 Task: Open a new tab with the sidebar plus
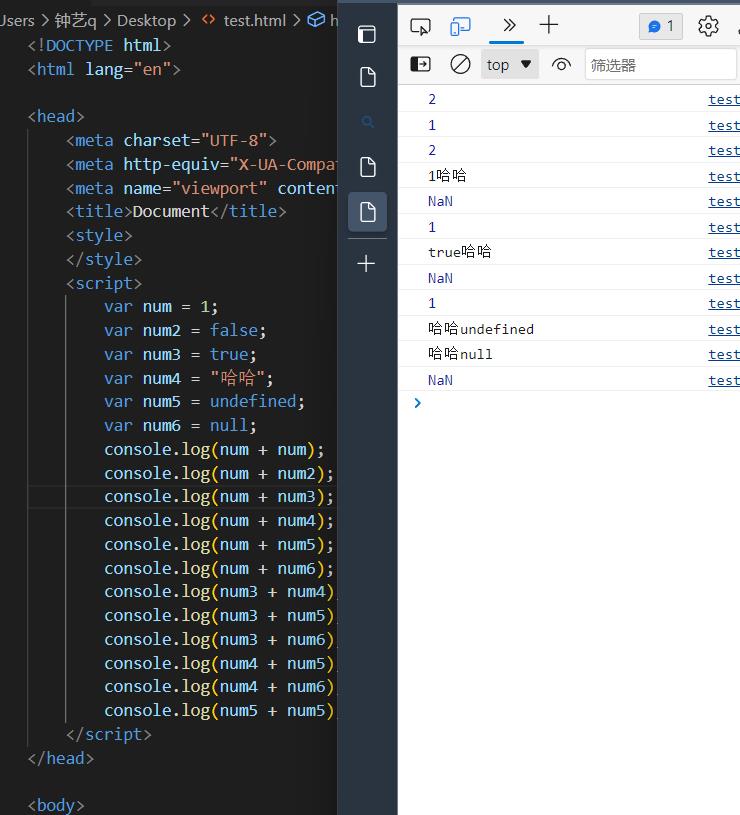pyautogui.click(x=366, y=263)
